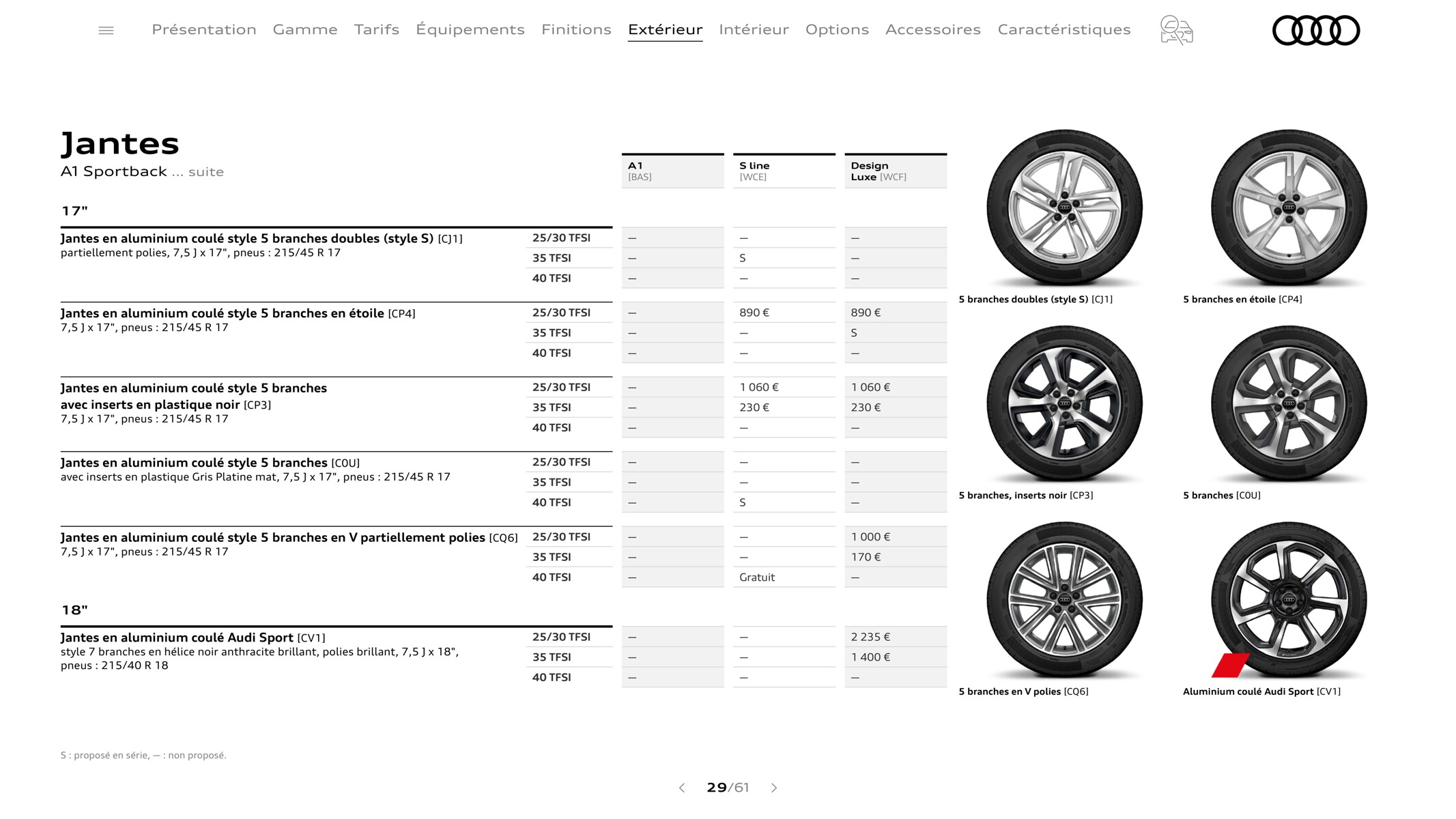Image resolution: width=1456 pixels, height=819 pixels.
Task: Open the Intérieur section
Action: pos(754,29)
